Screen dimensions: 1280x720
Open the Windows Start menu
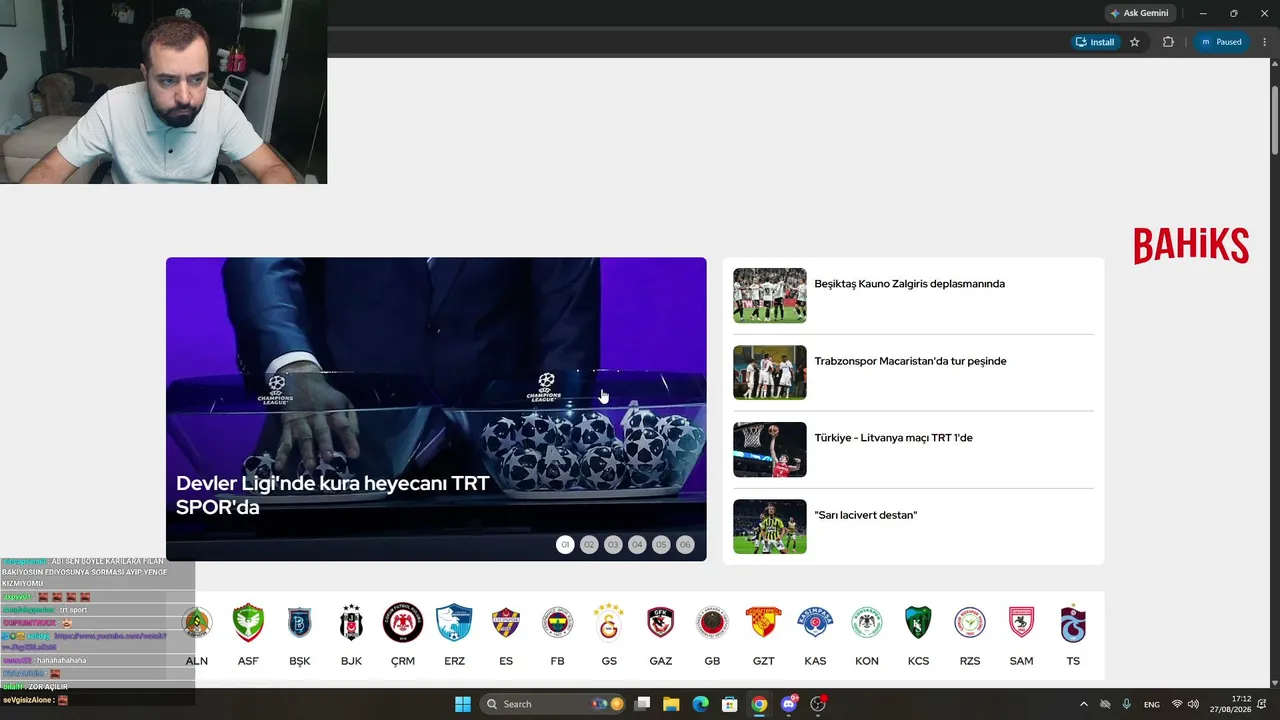point(463,704)
